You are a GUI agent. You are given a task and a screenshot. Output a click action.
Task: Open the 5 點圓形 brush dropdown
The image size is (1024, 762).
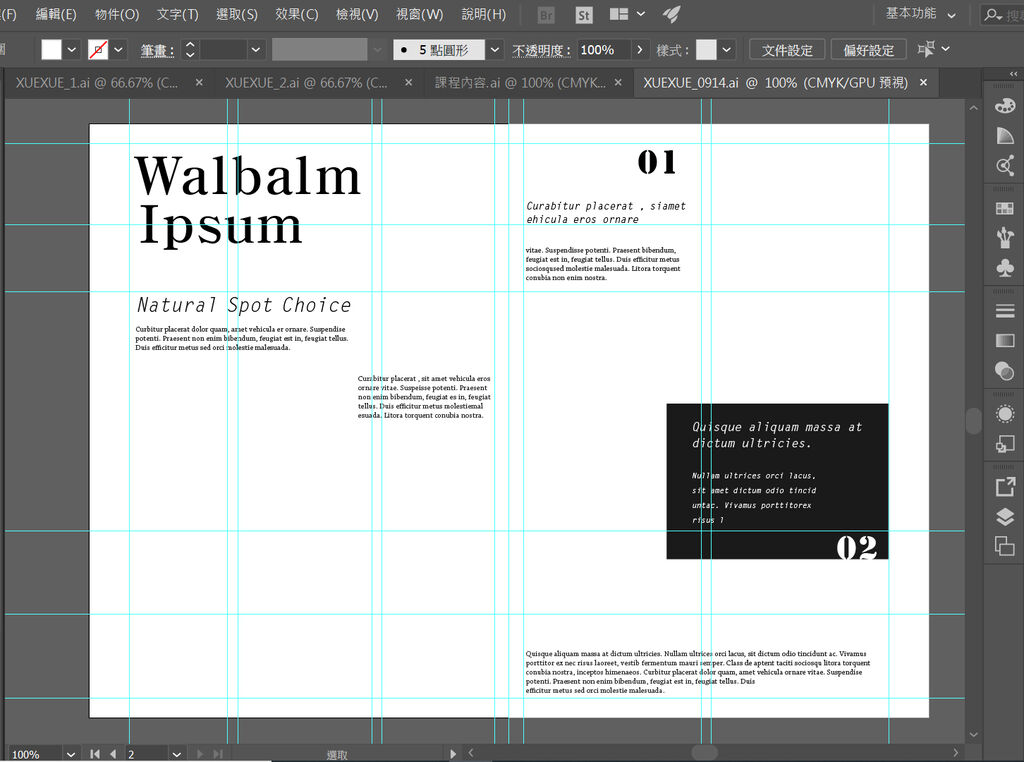tap(495, 50)
